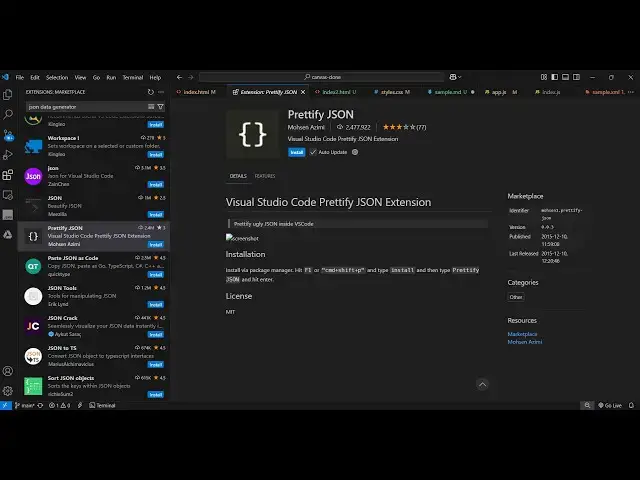Open the Manage gear in activity bar
This screenshot has width=640, height=480.
pyautogui.click(x=8, y=391)
